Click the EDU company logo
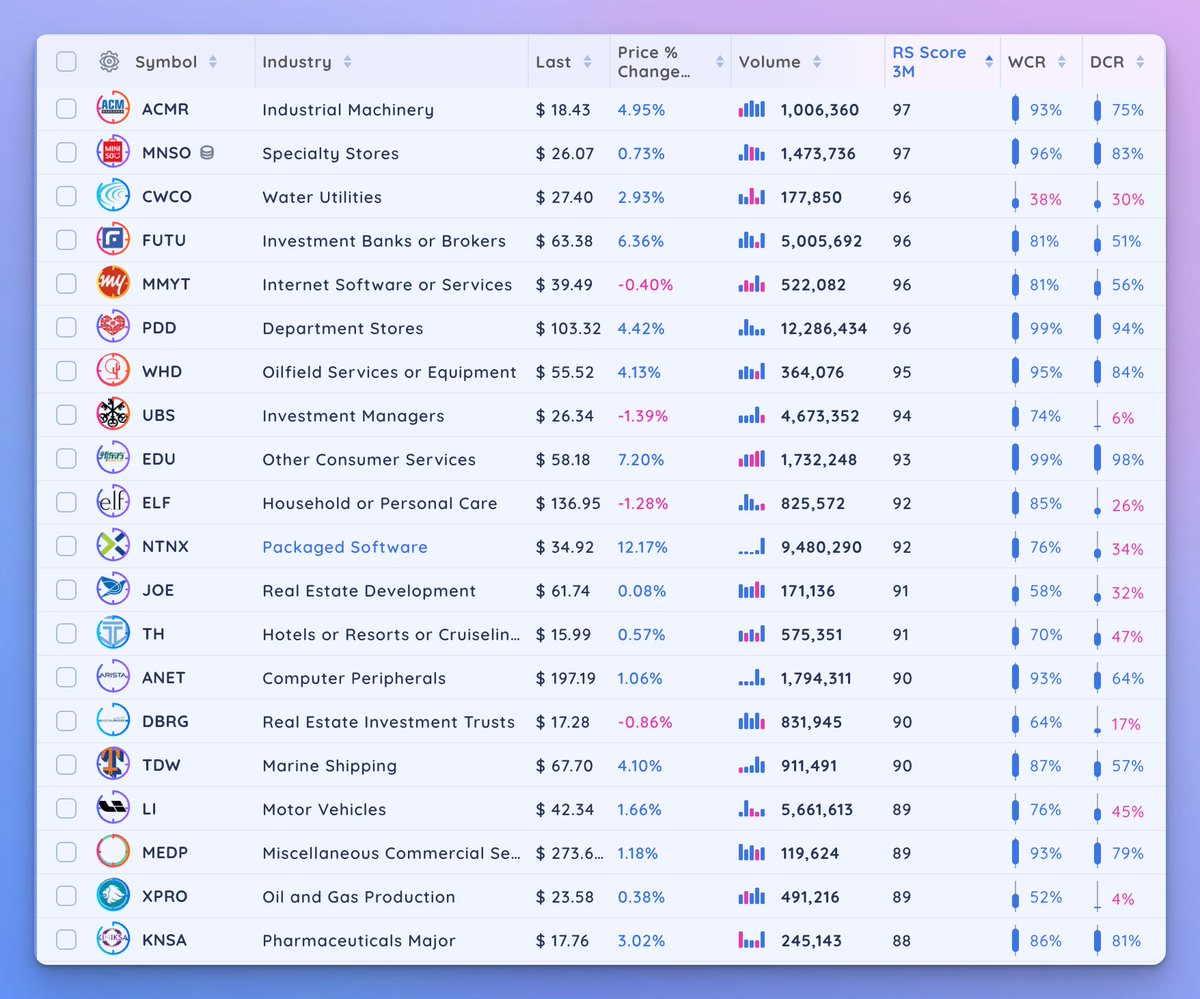1200x999 pixels. (x=113, y=459)
